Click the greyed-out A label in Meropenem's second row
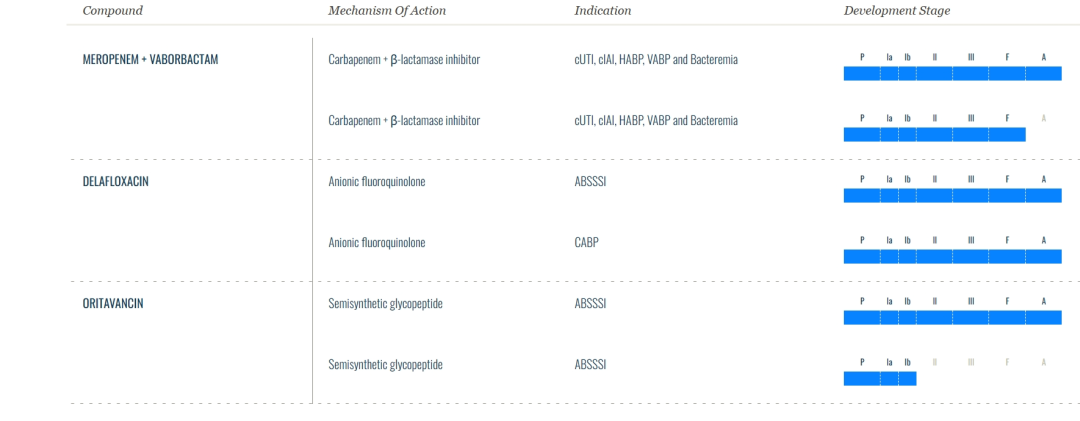This screenshot has height=421, width=1080. click(1043, 118)
